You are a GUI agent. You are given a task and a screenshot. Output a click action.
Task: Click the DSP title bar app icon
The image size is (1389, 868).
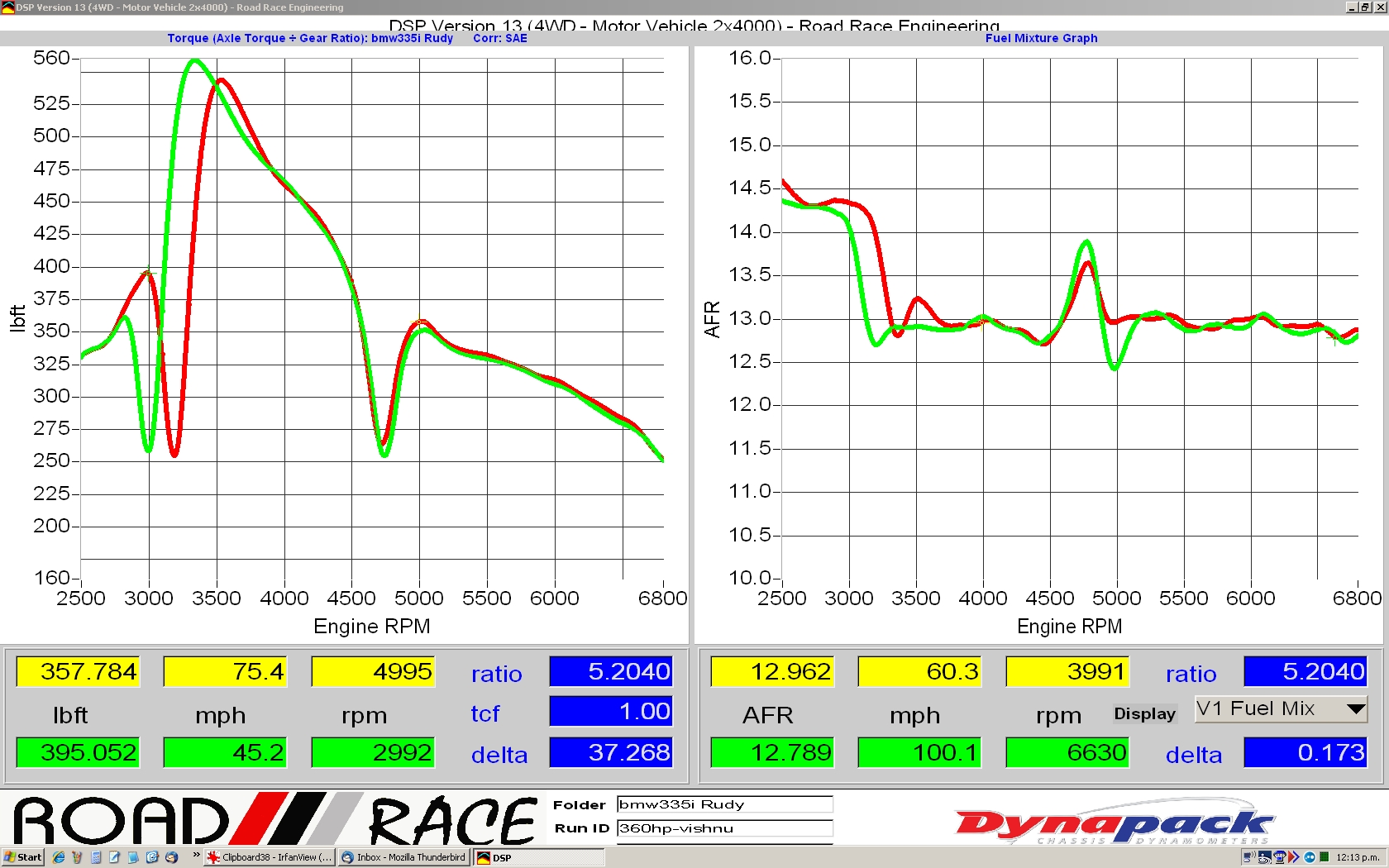pos(7,7)
